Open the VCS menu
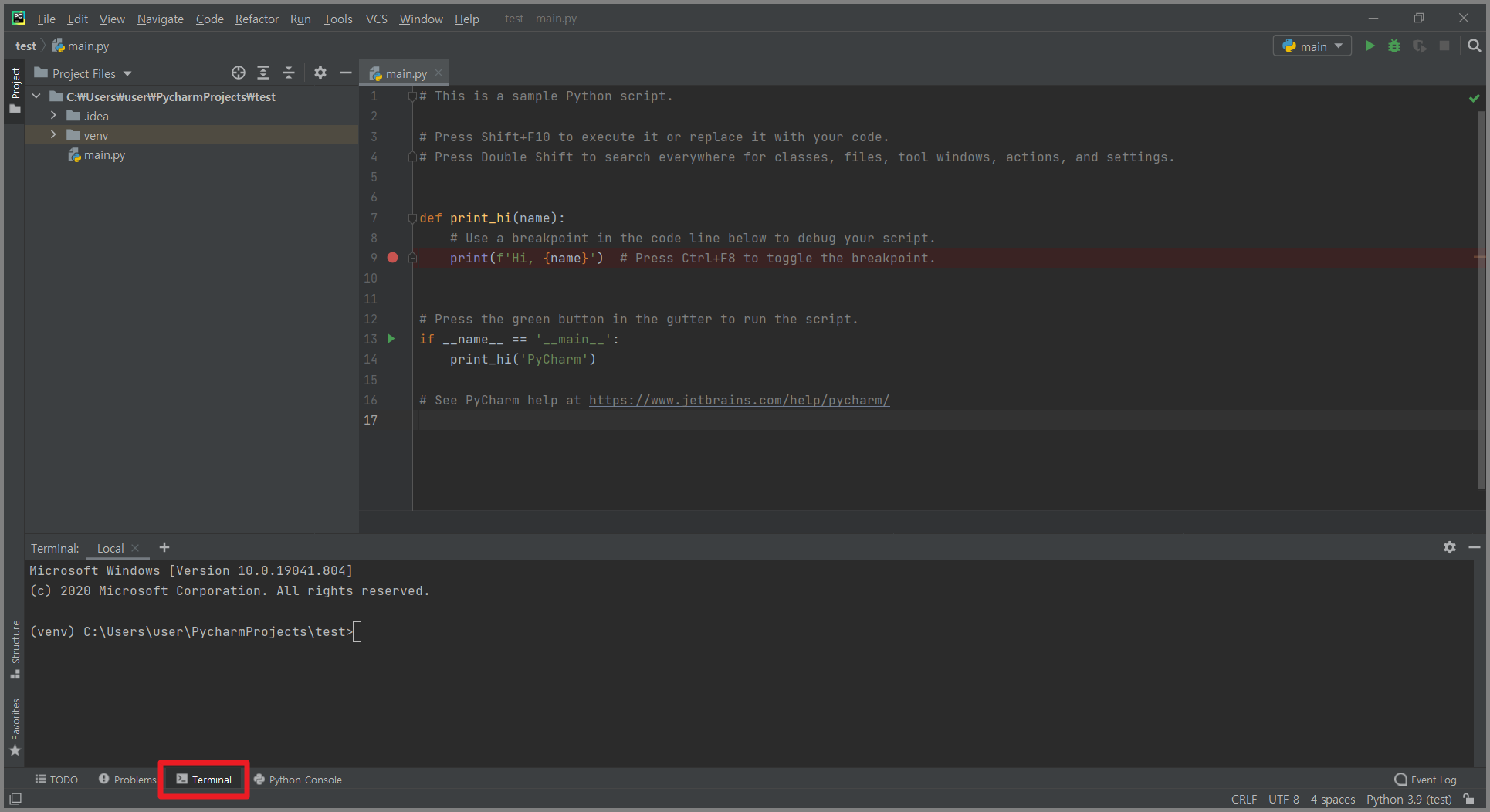This screenshot has width=1490, height=812. [x=376, y=19]
